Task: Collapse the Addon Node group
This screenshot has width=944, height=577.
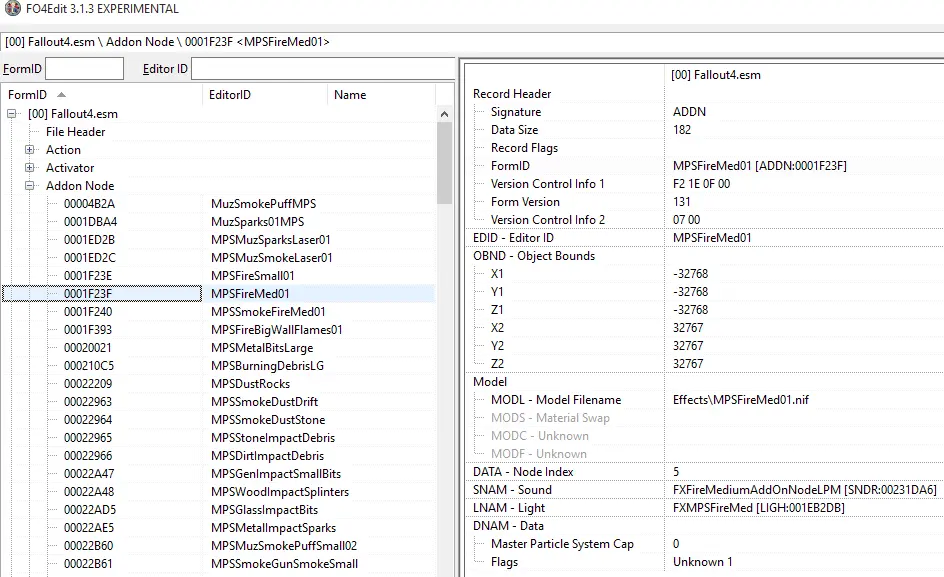Action: 30,186
